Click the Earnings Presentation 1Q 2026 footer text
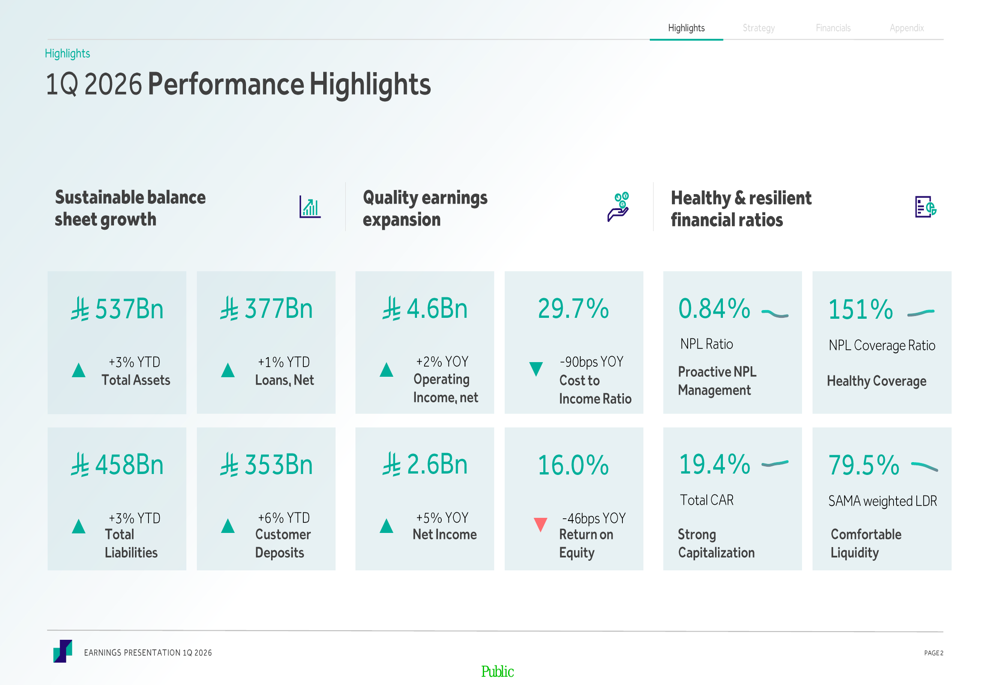The image size is (1000, 685). (x=148, y=653)
